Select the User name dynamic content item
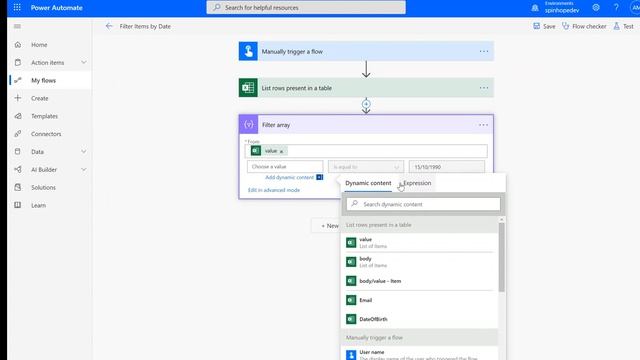Image resolution: width=640 pixels, height=360 pixels. pyautogui.click(x=420, y=354)
